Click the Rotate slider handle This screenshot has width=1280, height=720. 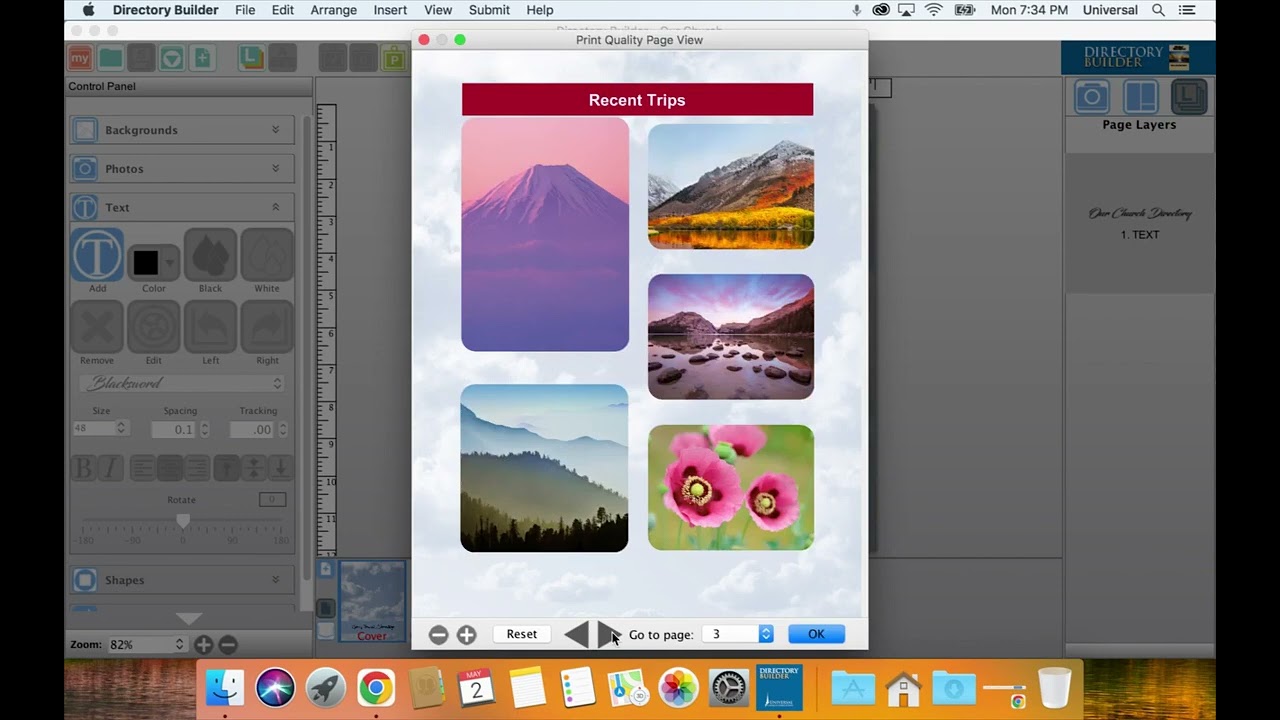[x=183, y=521]
